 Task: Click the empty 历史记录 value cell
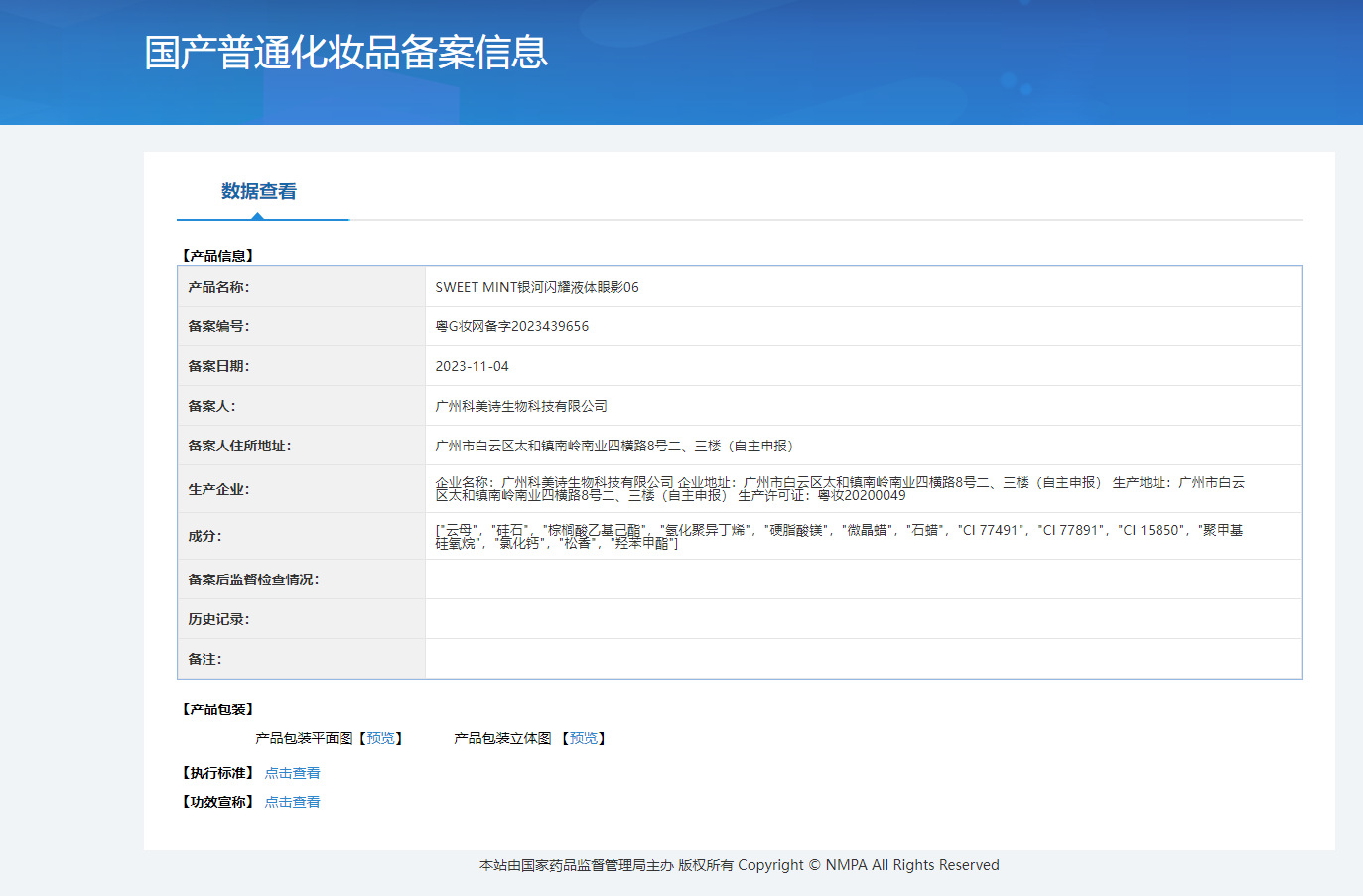point(863,619)
